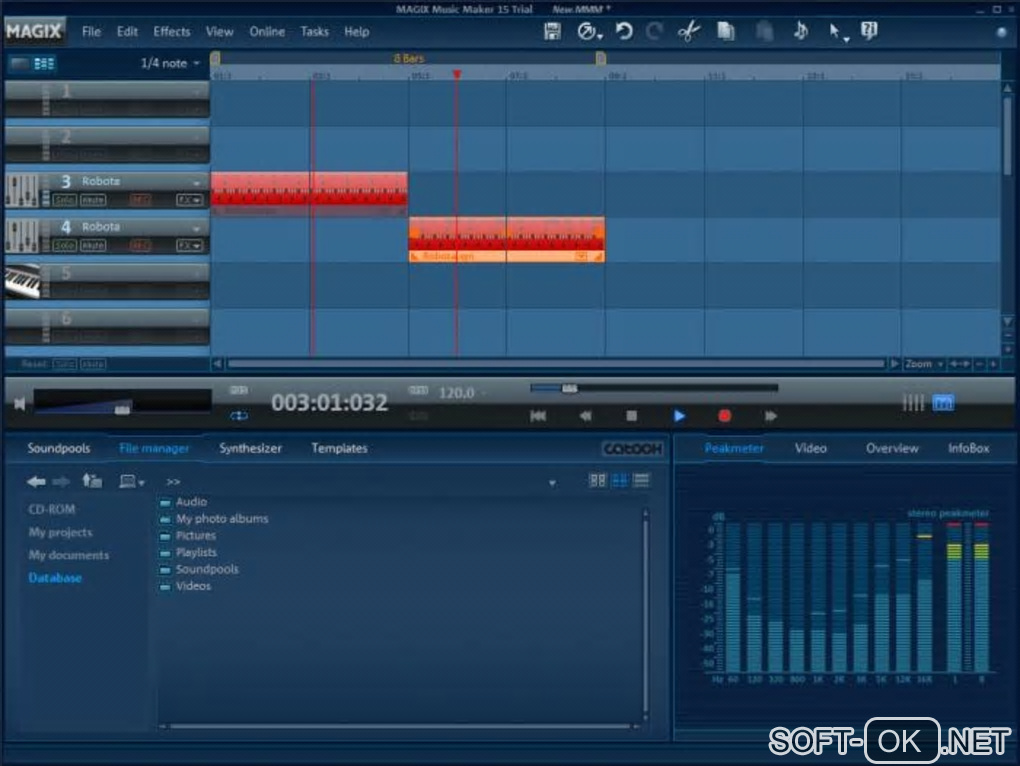Click the Reset Solo button below tracks
The width and height of the screenshot is (1020, 766).
point(64,364)
